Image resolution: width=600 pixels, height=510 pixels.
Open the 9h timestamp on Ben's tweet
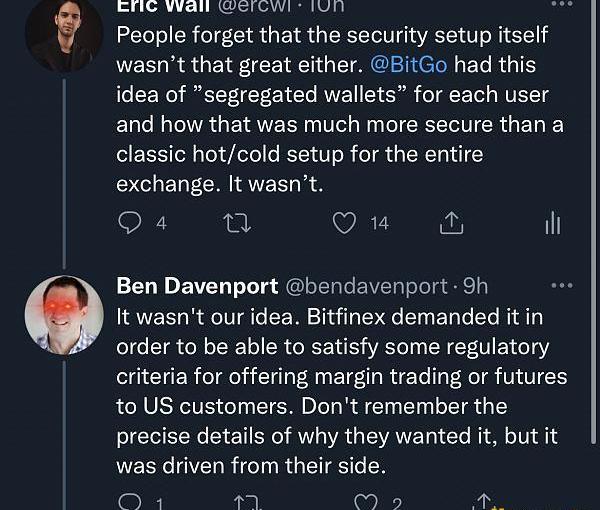pos(474,286)
